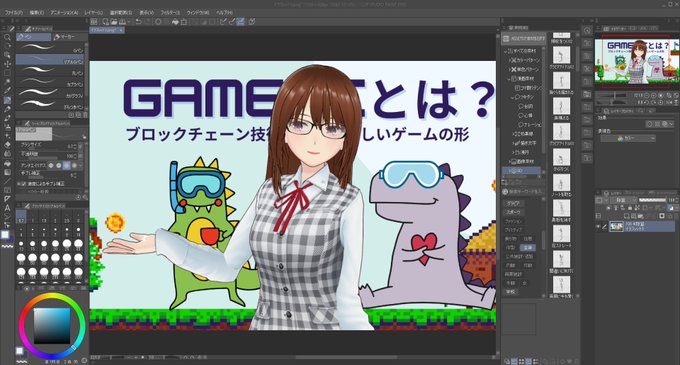The image size is (680, 365).
Task: Click the first tag button in tag list
Action: (513, 203)
